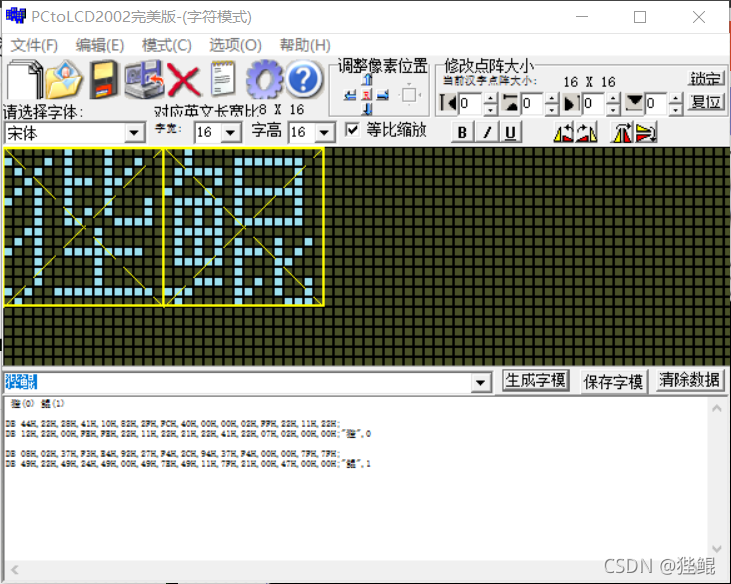
Task: Toggle italic formatting
Action: coord(488,132)
